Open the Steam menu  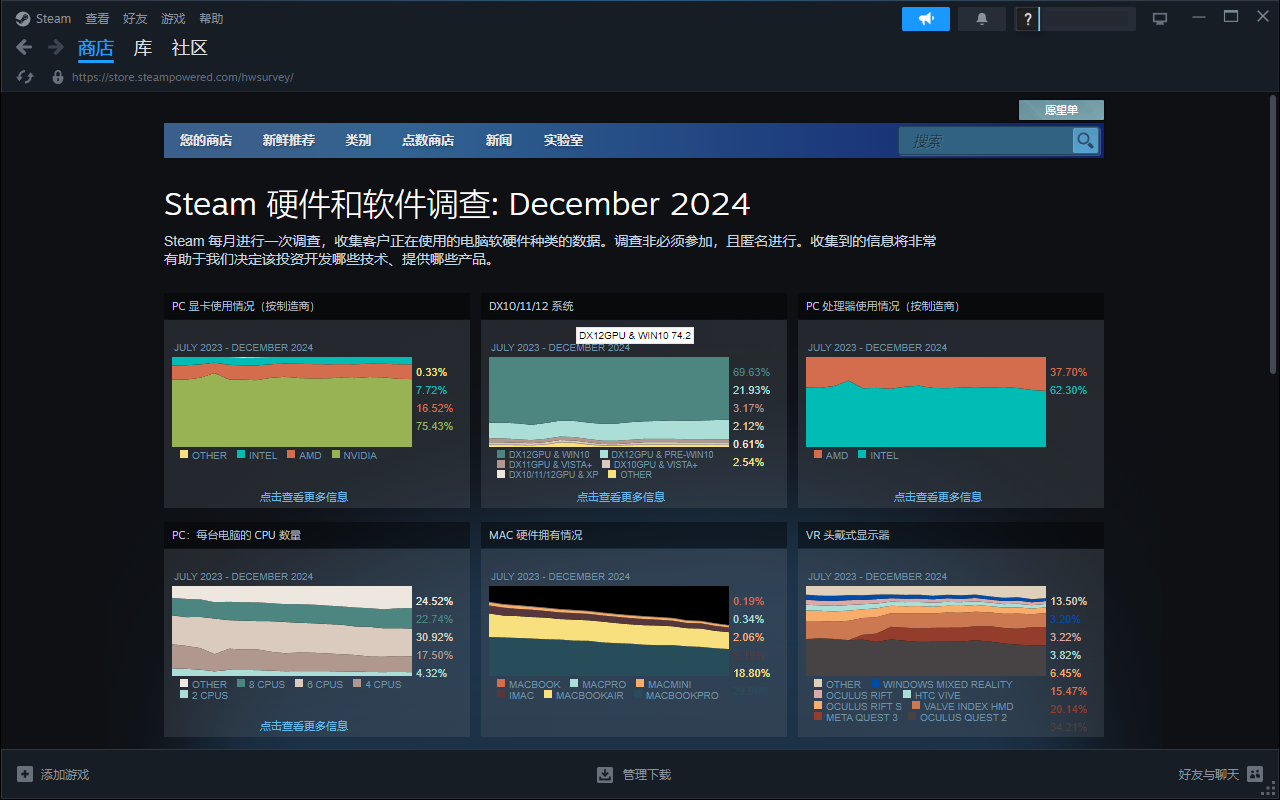(42, 17)
